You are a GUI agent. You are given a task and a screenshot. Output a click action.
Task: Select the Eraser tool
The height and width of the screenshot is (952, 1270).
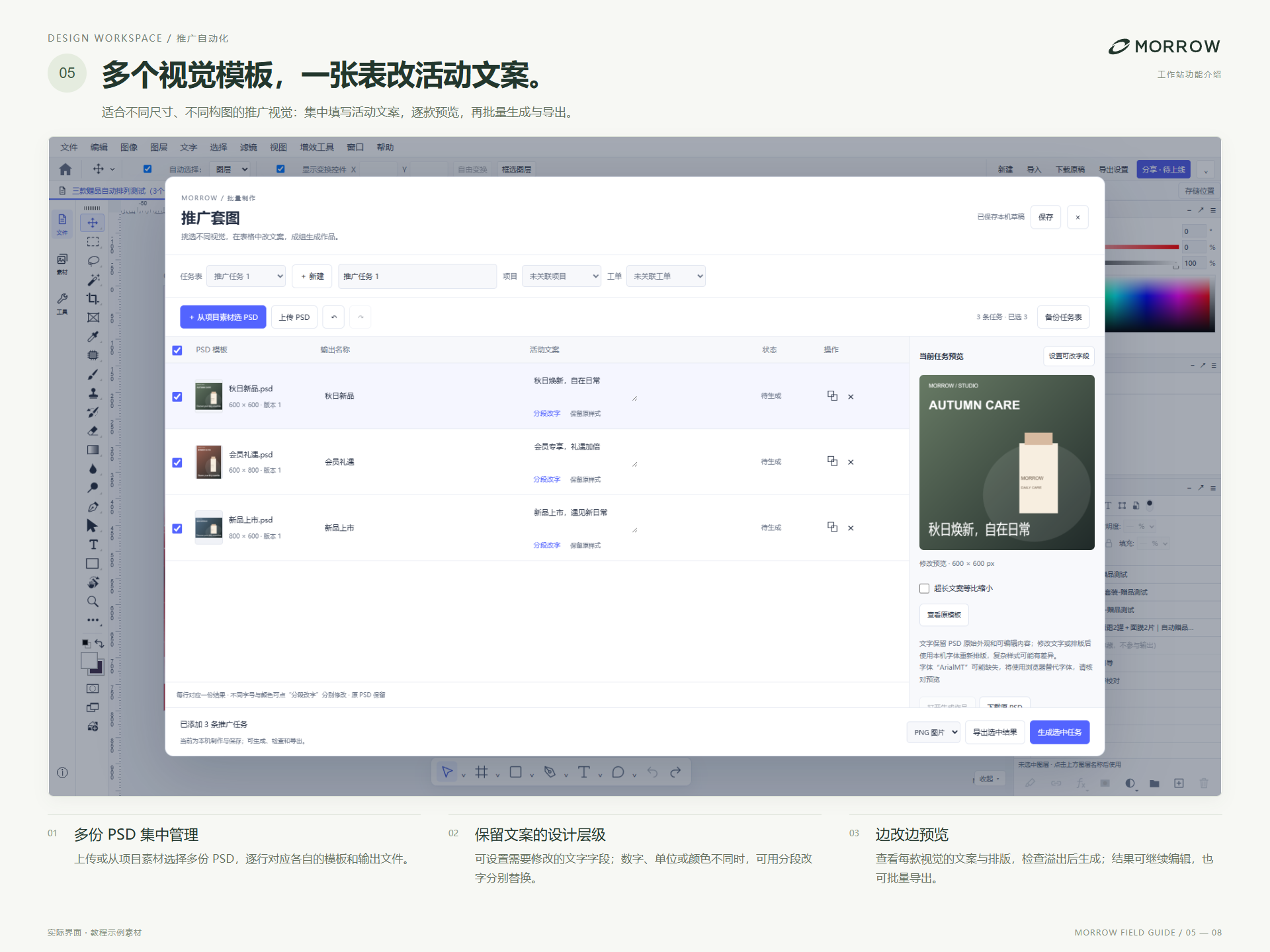coord(93,431)
